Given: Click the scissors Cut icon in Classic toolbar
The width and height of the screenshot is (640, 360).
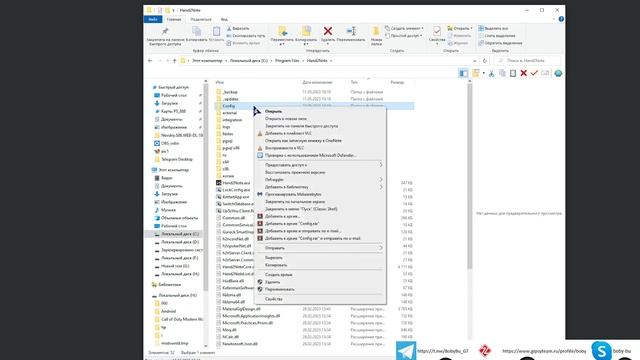Looking at the screenshot, I should tap(491, 73).
